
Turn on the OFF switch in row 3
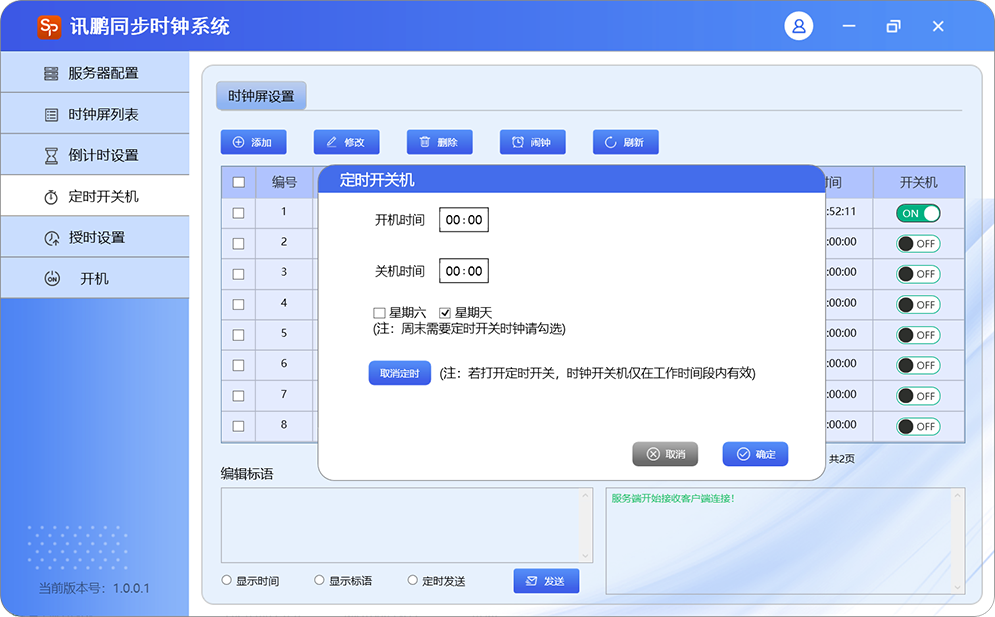(x=918, y=274)
